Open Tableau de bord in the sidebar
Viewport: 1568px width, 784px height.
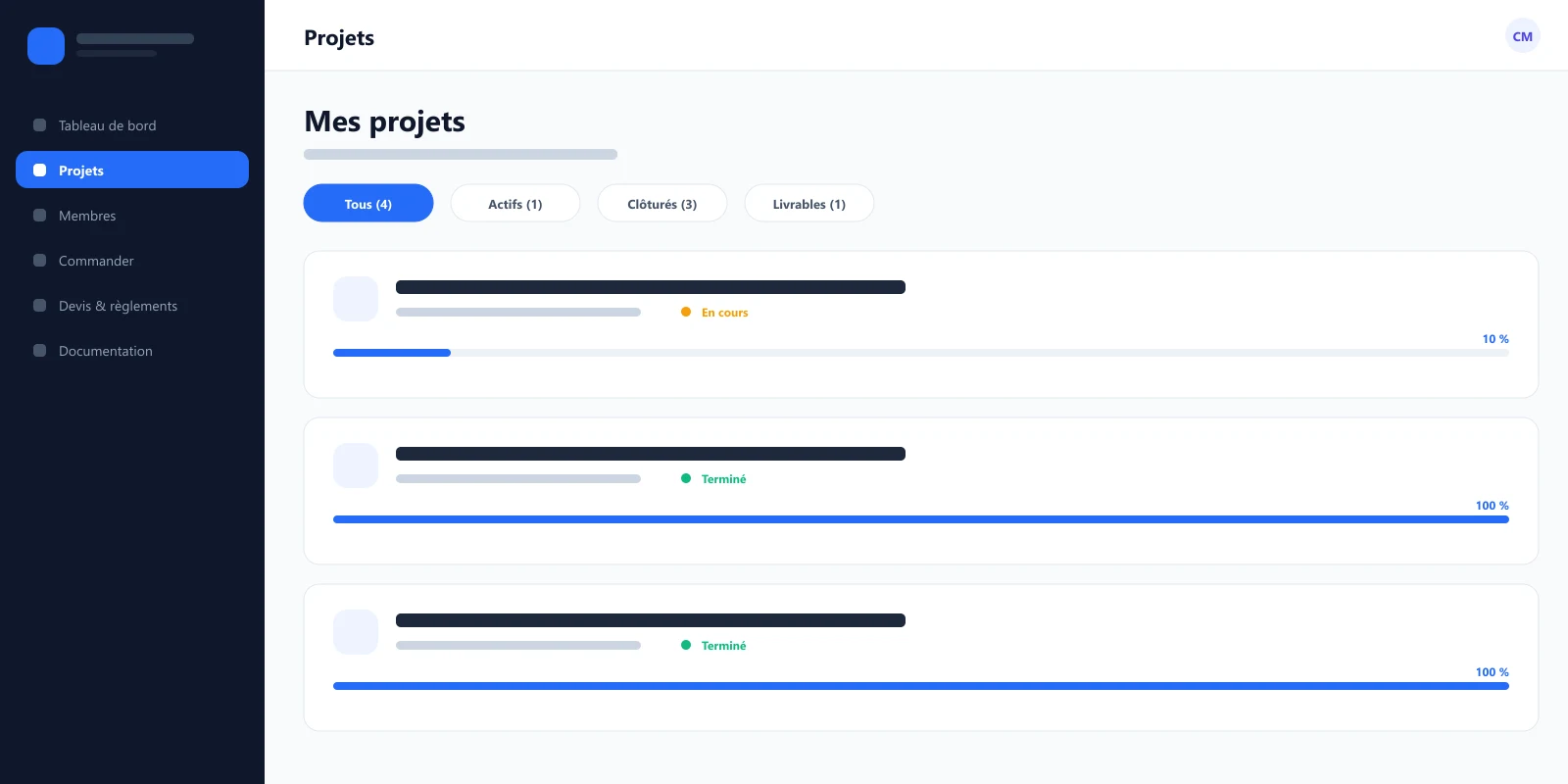132,125
